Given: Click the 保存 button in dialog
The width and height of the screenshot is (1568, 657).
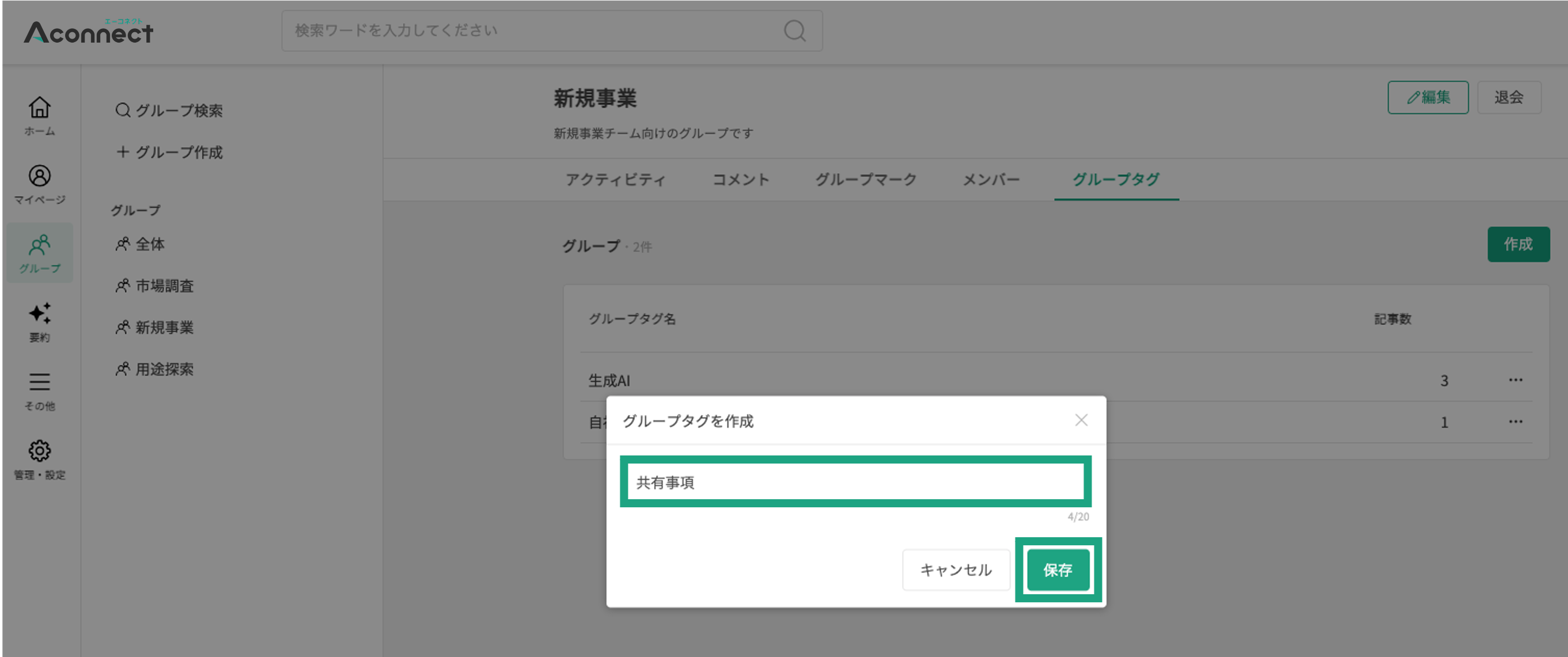Looking at the screenshot, I should [x=1058, y=570].
